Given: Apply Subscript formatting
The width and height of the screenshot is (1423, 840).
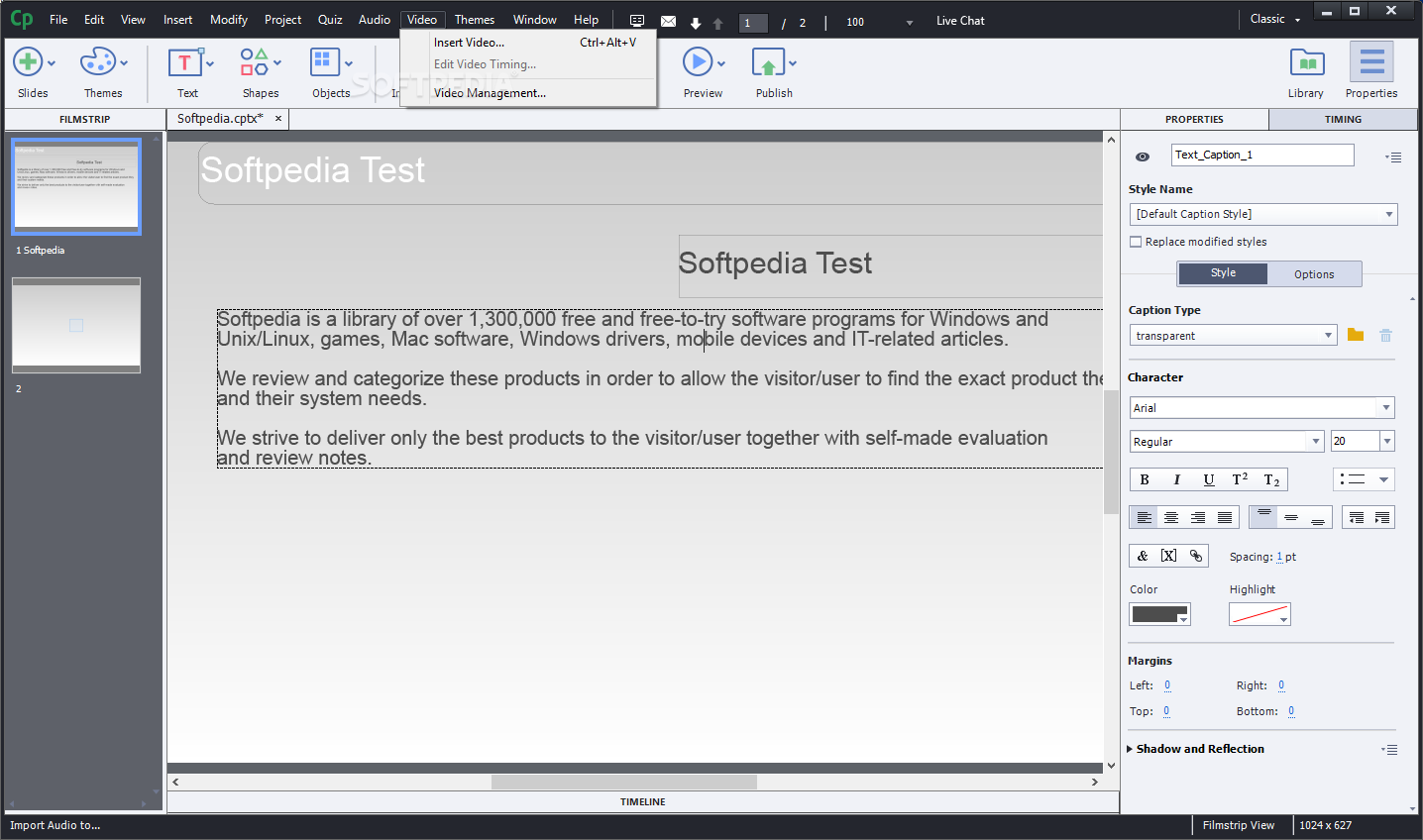Looking at the screenshot, I should point(1271,479).
